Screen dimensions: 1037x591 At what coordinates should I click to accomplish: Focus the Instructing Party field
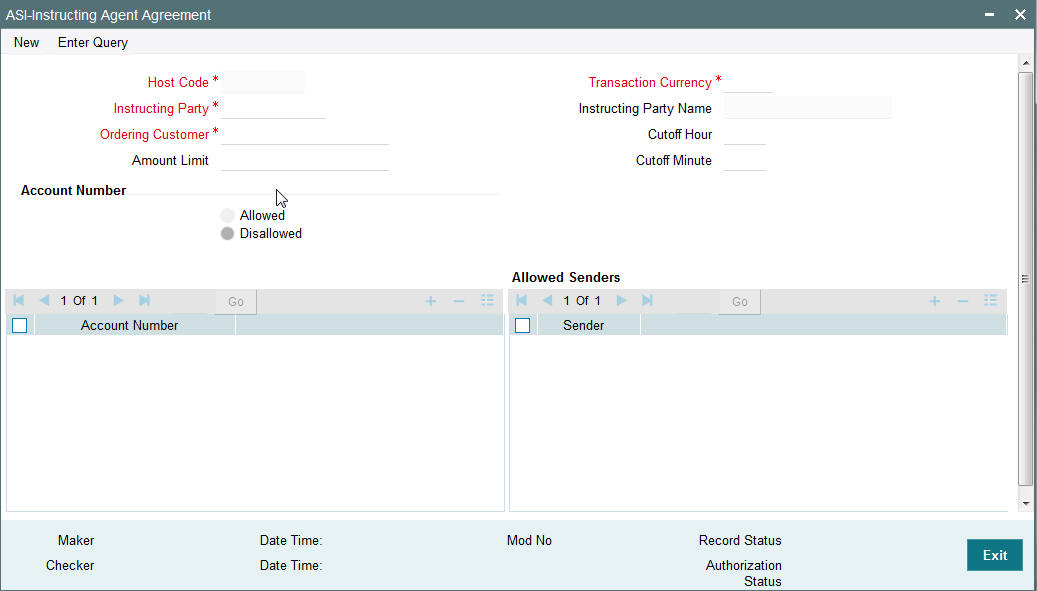click(273, 108)
